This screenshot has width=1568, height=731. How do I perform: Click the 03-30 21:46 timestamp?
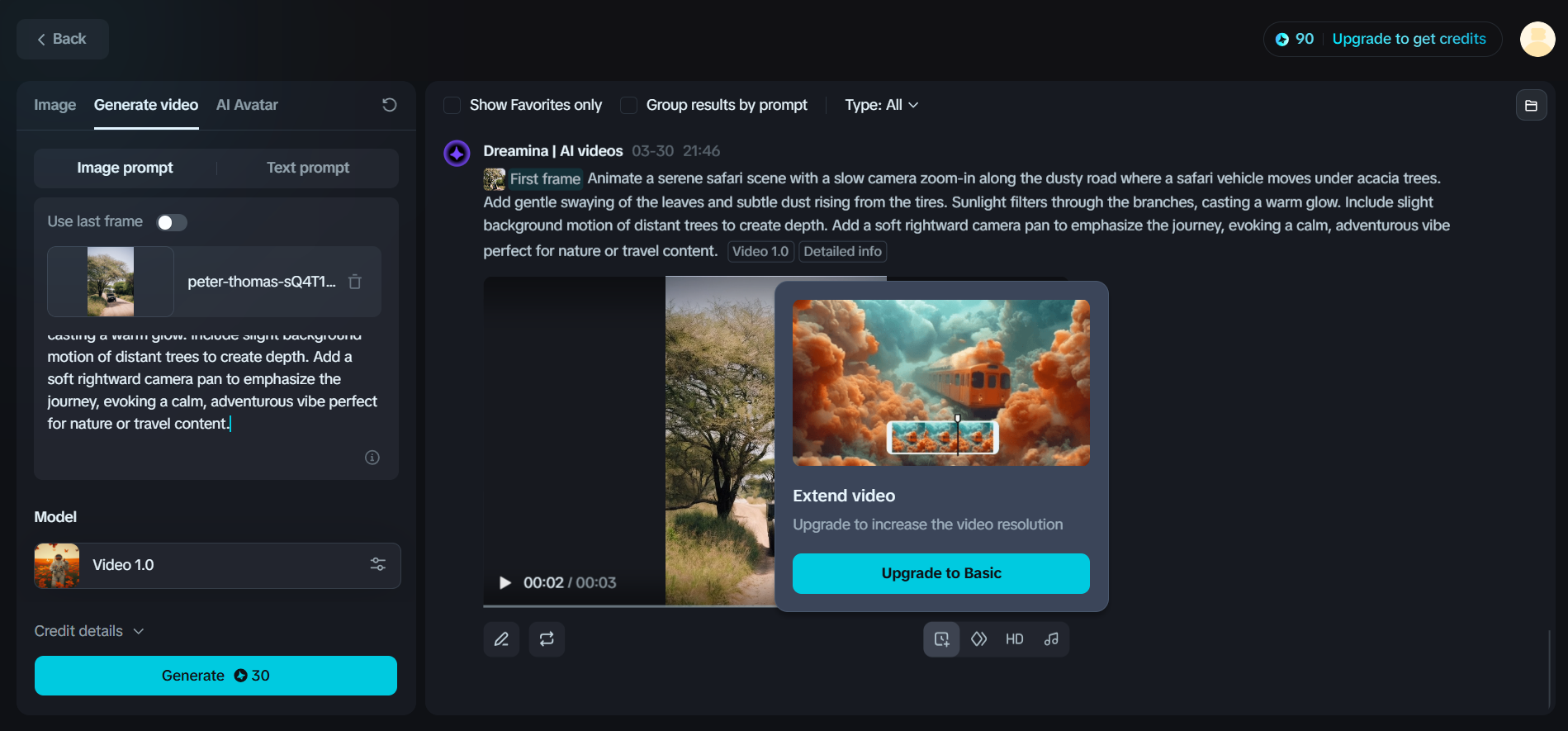[x=676, y=151]
